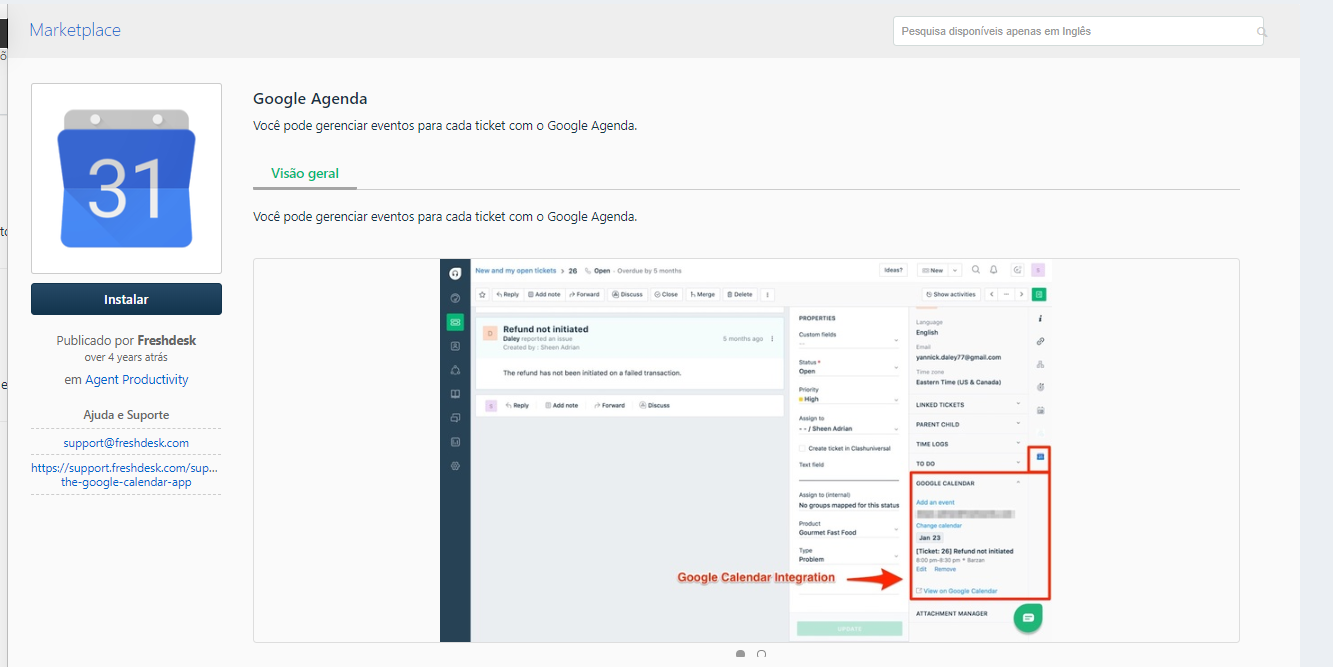Click the solutions book sidebar icon in the preview
This screenshot has height=667, width=1333.
click(455, 394)
